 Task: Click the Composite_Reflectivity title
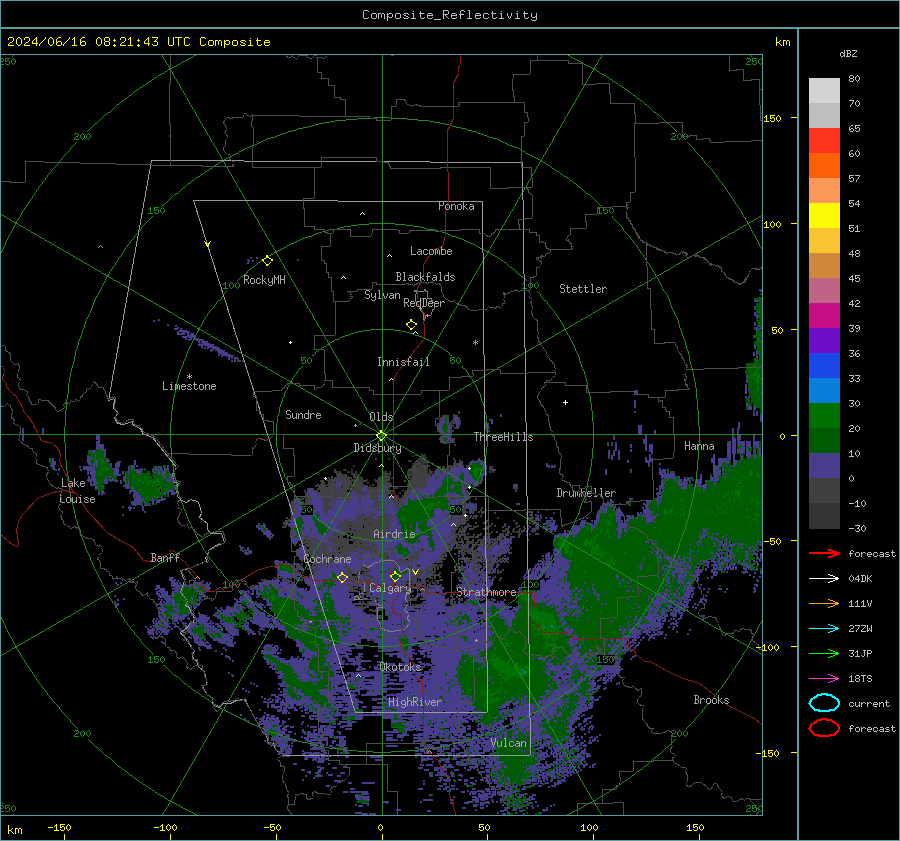coord(450,15)
